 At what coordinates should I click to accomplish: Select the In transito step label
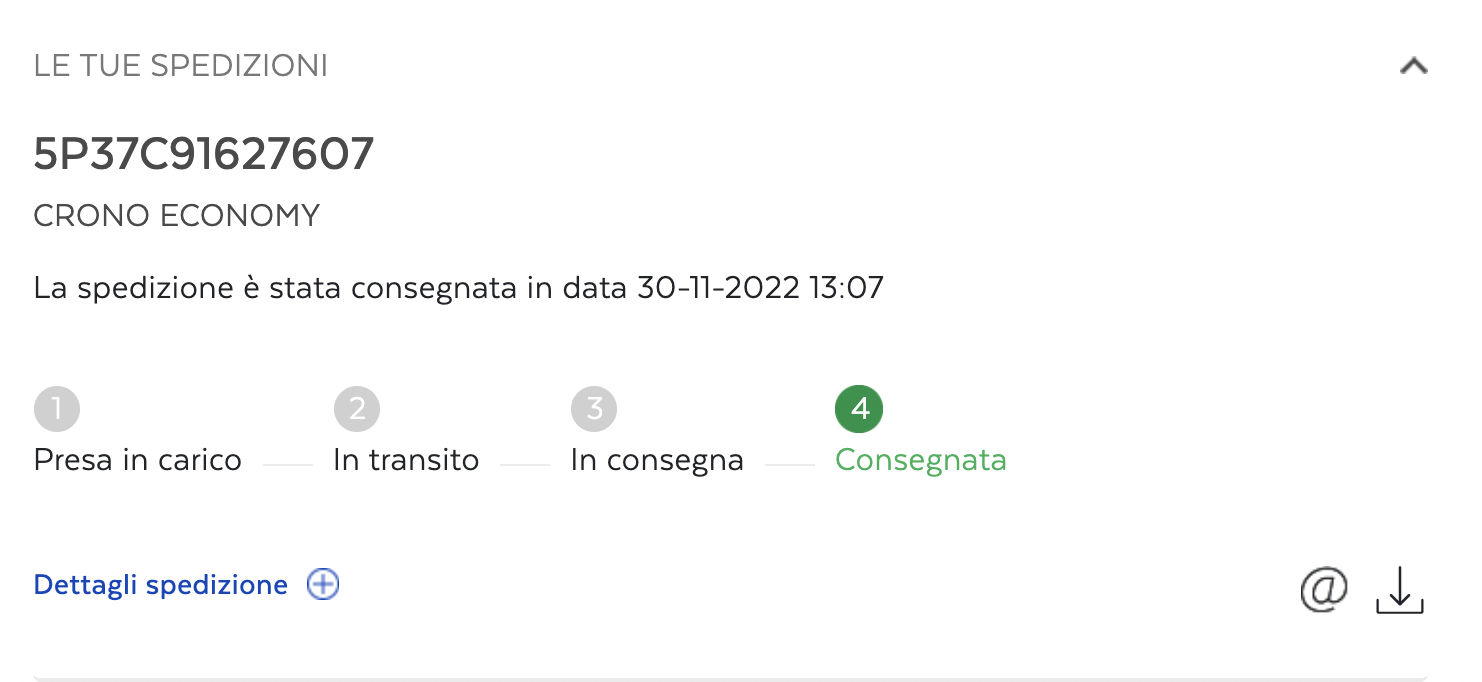406,460
